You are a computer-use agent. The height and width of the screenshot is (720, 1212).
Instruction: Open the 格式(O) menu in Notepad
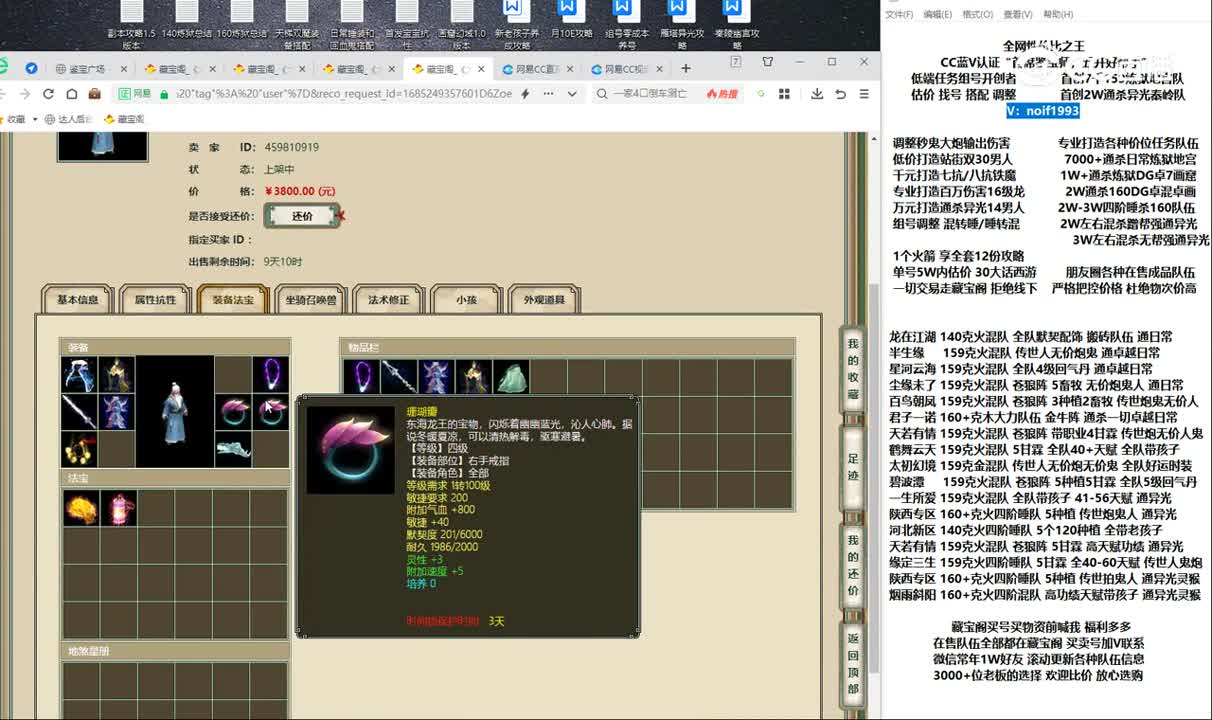click(977, 15)
